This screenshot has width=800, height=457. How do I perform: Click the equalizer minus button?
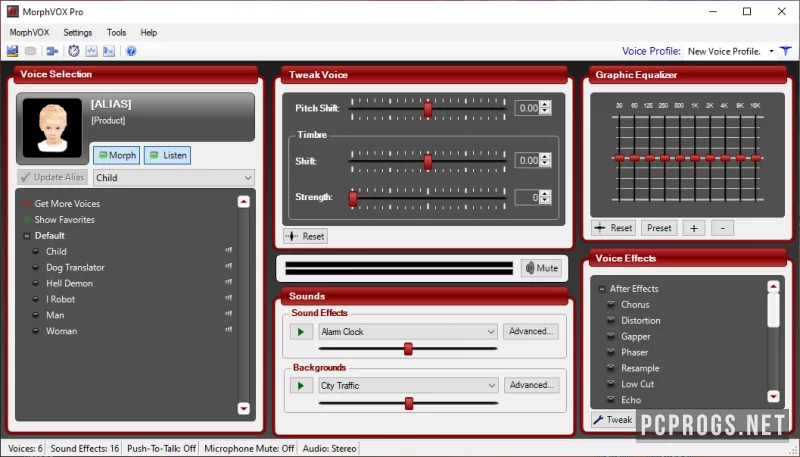click(x=722, y=228)
